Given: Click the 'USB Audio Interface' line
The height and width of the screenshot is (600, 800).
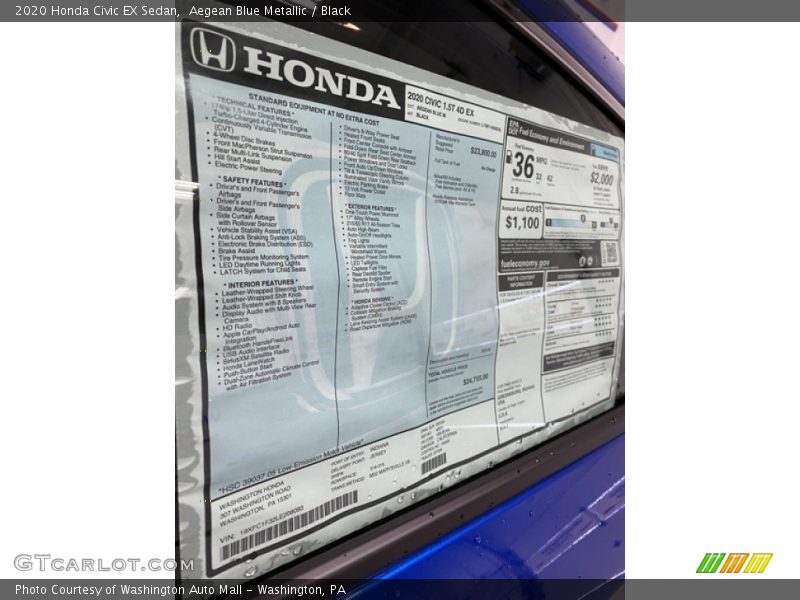Looking at the screenshot, I should pos(252,352).
